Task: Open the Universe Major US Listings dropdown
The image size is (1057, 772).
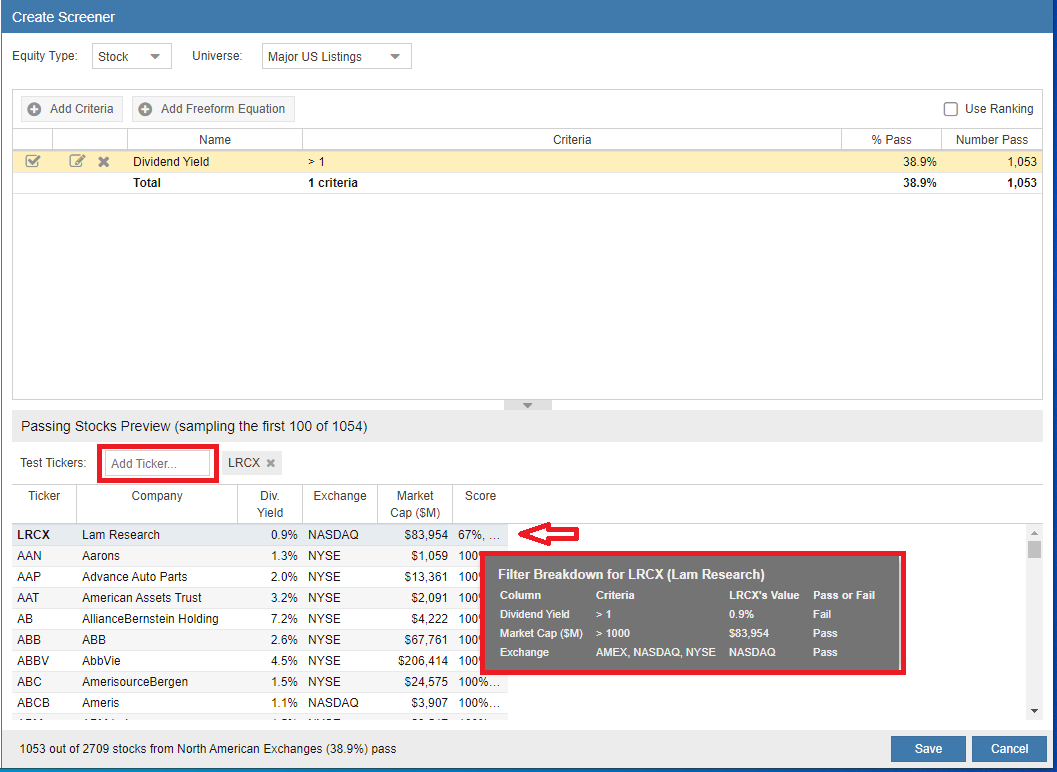Action: pyautogui.click(x=336, y=57)
